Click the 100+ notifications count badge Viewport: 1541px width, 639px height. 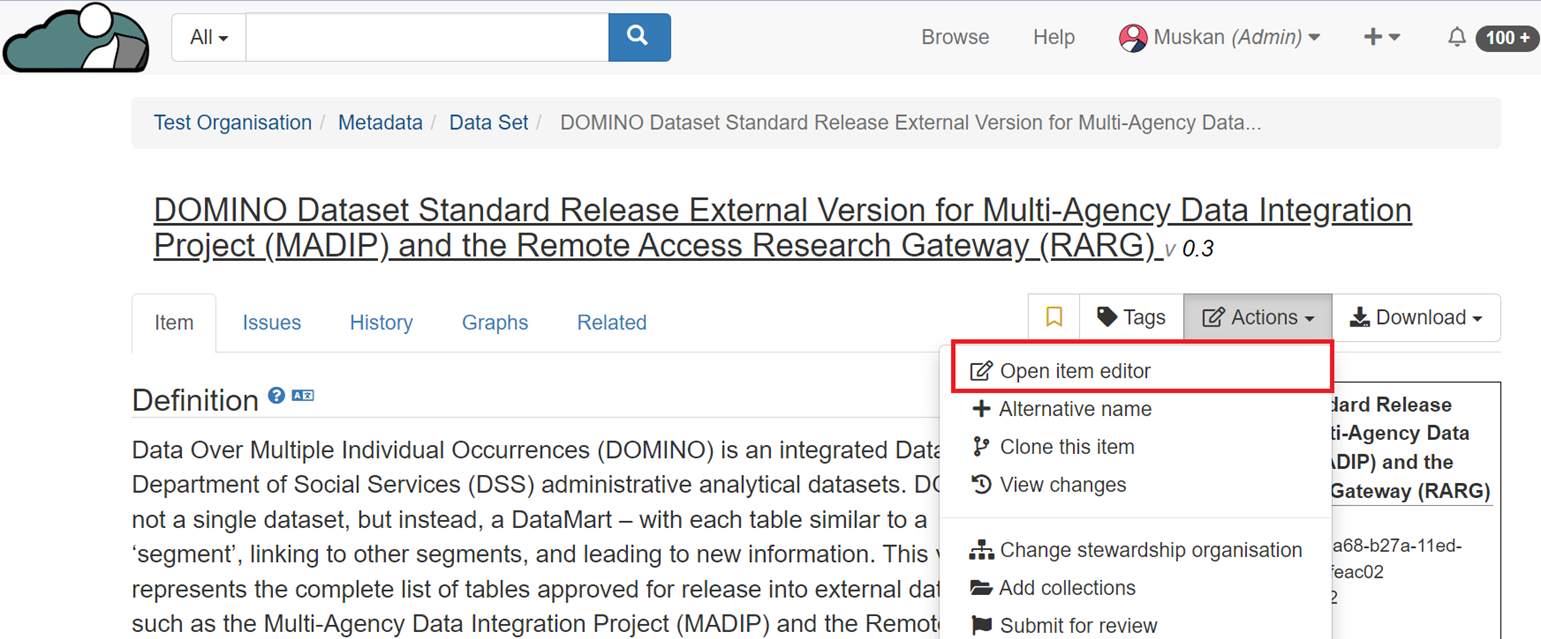(1507, 38)
